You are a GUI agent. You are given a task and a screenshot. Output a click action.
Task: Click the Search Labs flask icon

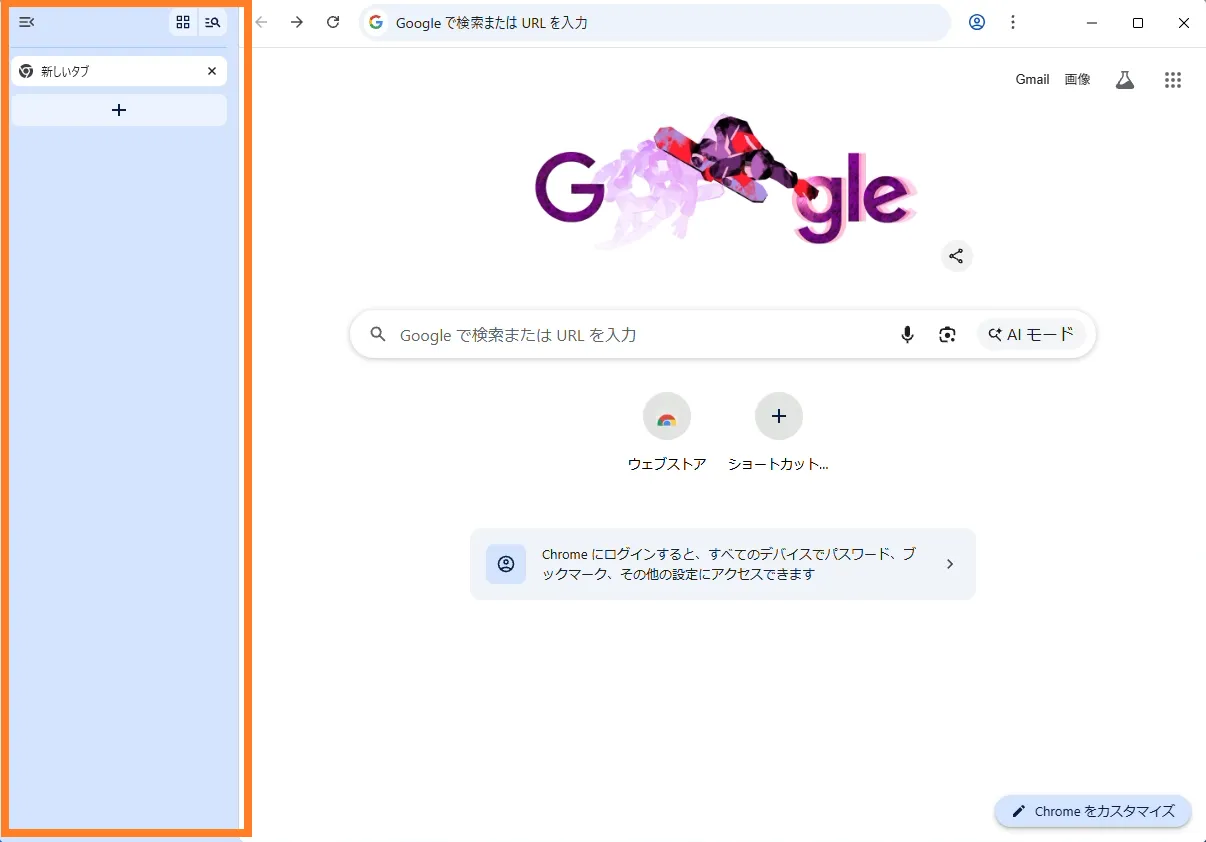pos(1125,80)
